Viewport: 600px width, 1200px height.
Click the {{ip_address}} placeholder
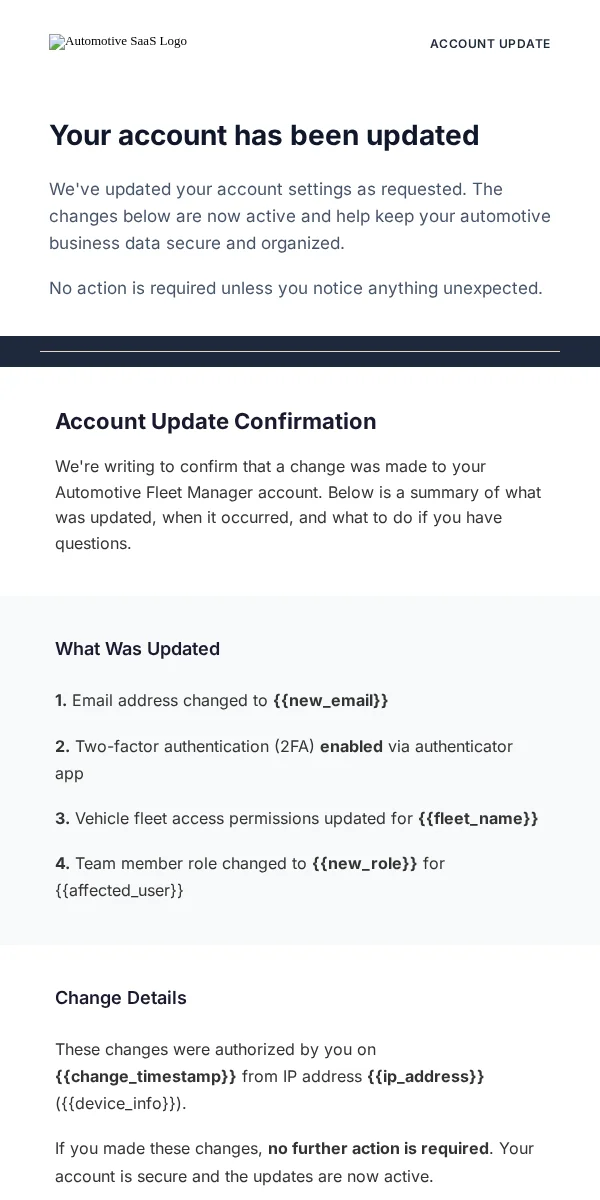(x=426, y=1077)
